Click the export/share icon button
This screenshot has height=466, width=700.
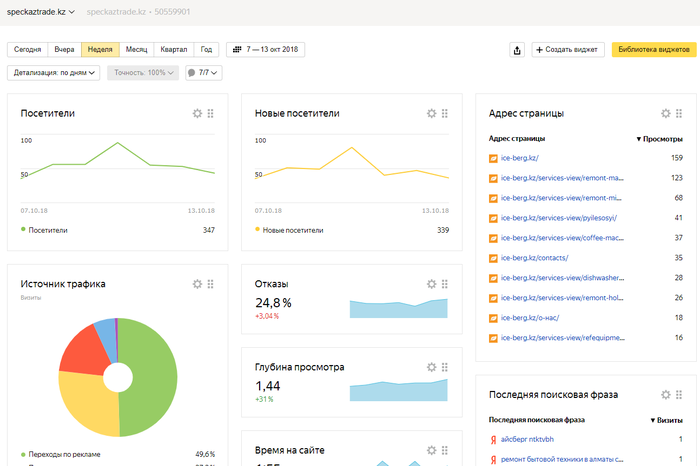516,49
